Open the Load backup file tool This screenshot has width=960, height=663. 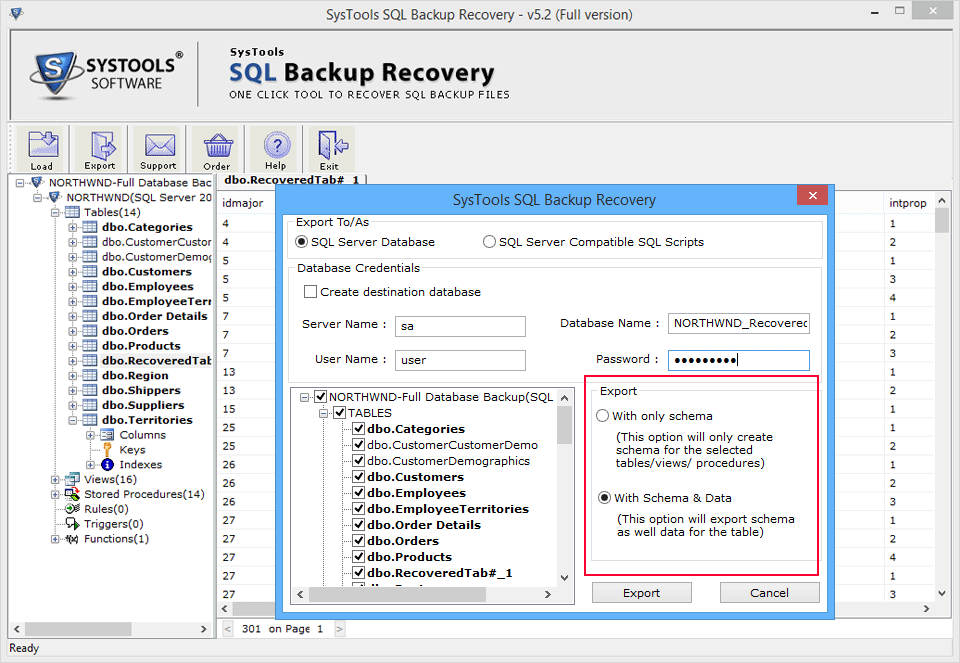tap(42, 149)
